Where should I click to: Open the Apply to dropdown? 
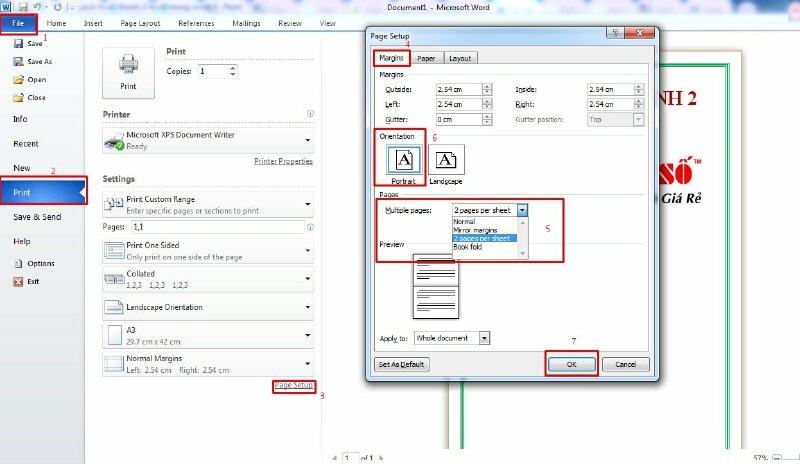click(484, 338)
